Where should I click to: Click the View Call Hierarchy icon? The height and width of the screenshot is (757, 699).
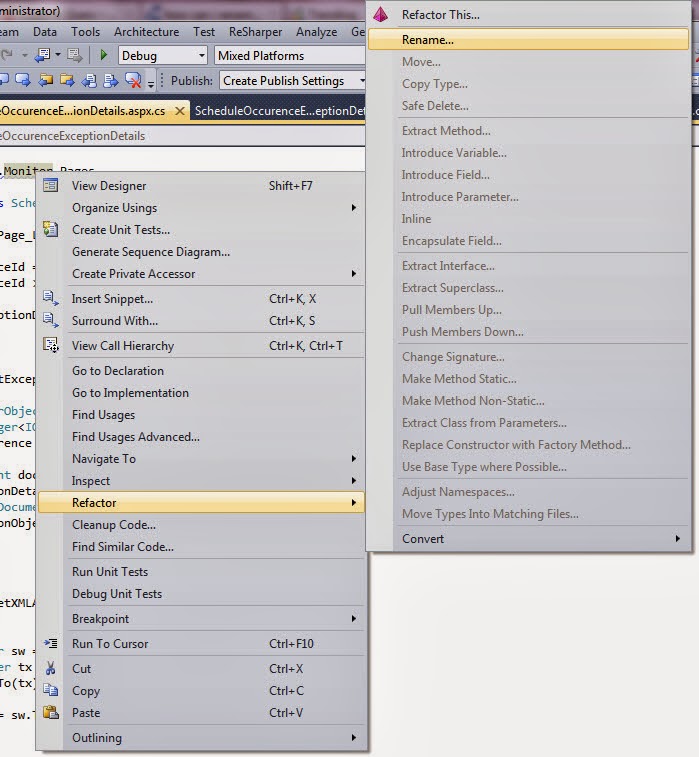pyautogui.click(x=51, y=345)
